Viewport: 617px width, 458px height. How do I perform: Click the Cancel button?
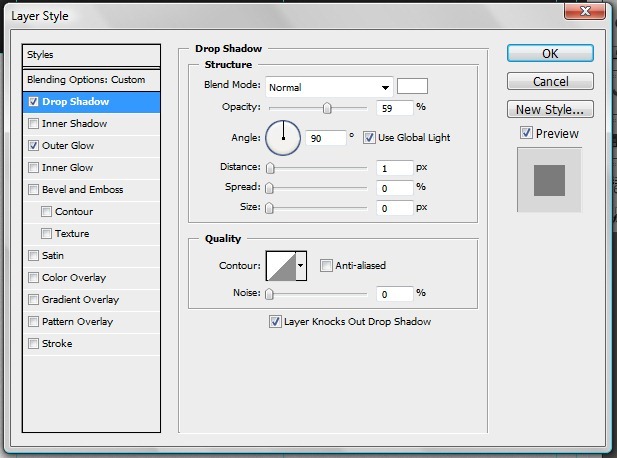tap(550, 82)
